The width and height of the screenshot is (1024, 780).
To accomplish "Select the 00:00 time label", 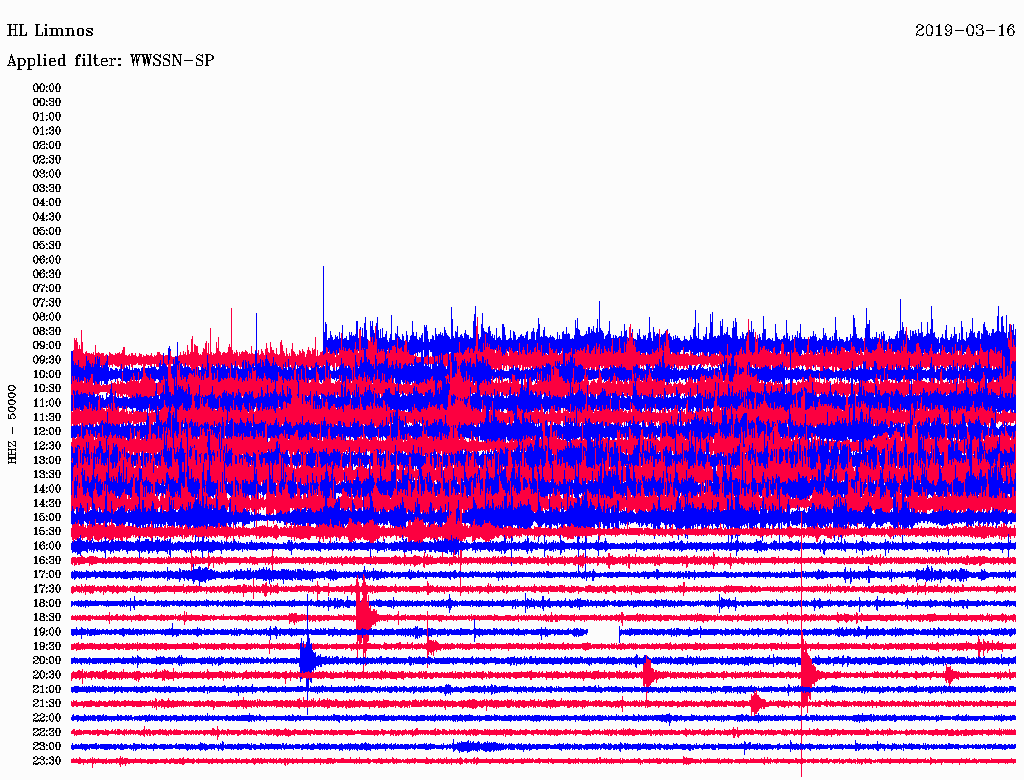I will click(47, 88).
